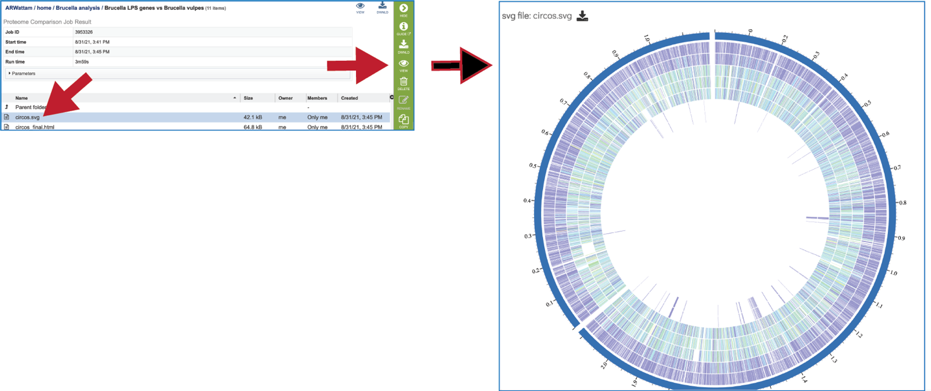Viewport: 931px width, 391px height.
Task: Click the Size column header
Action: [249, 97]
